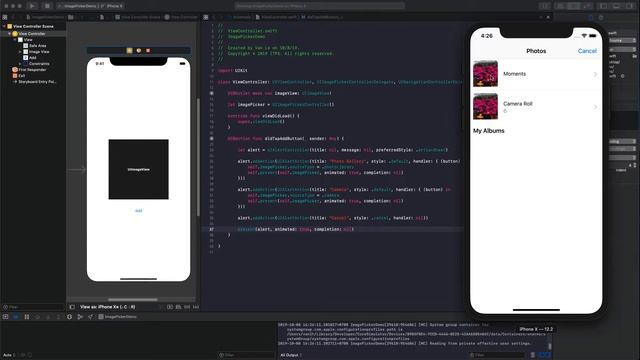Image resolution: width=640 pixels, height=360 pixels.
Task: Collapse the View Controller Scene disclosure triangle
Action: pyautogui.click(x=4, y=26)
